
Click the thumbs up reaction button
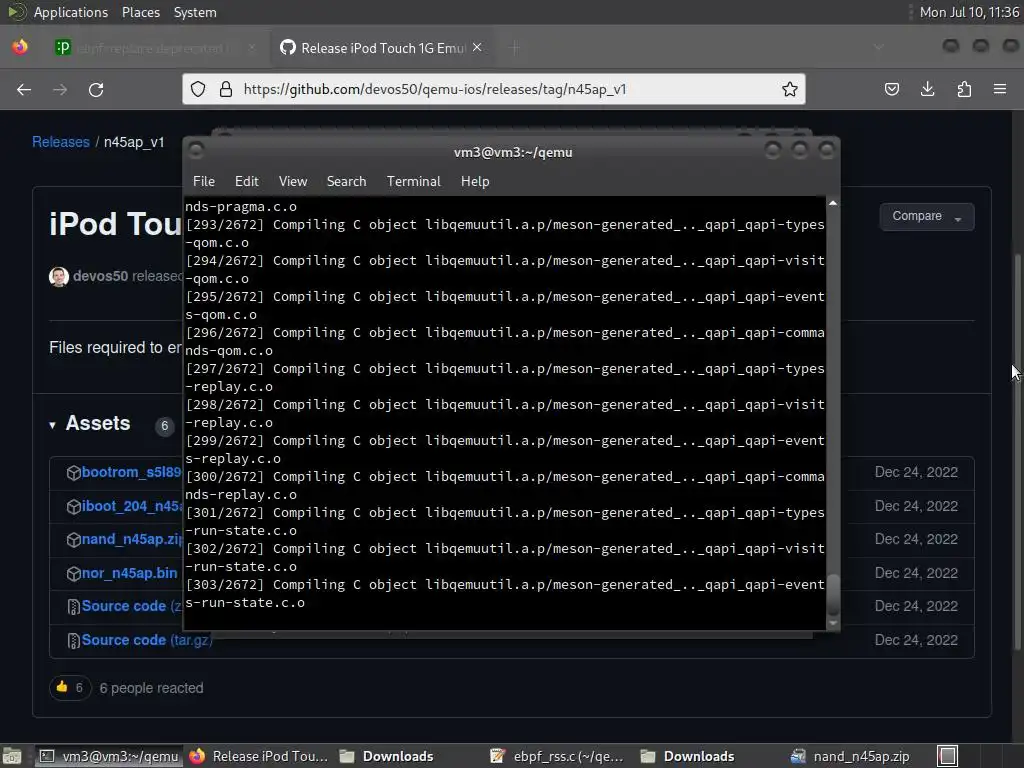tap(69, 688)
